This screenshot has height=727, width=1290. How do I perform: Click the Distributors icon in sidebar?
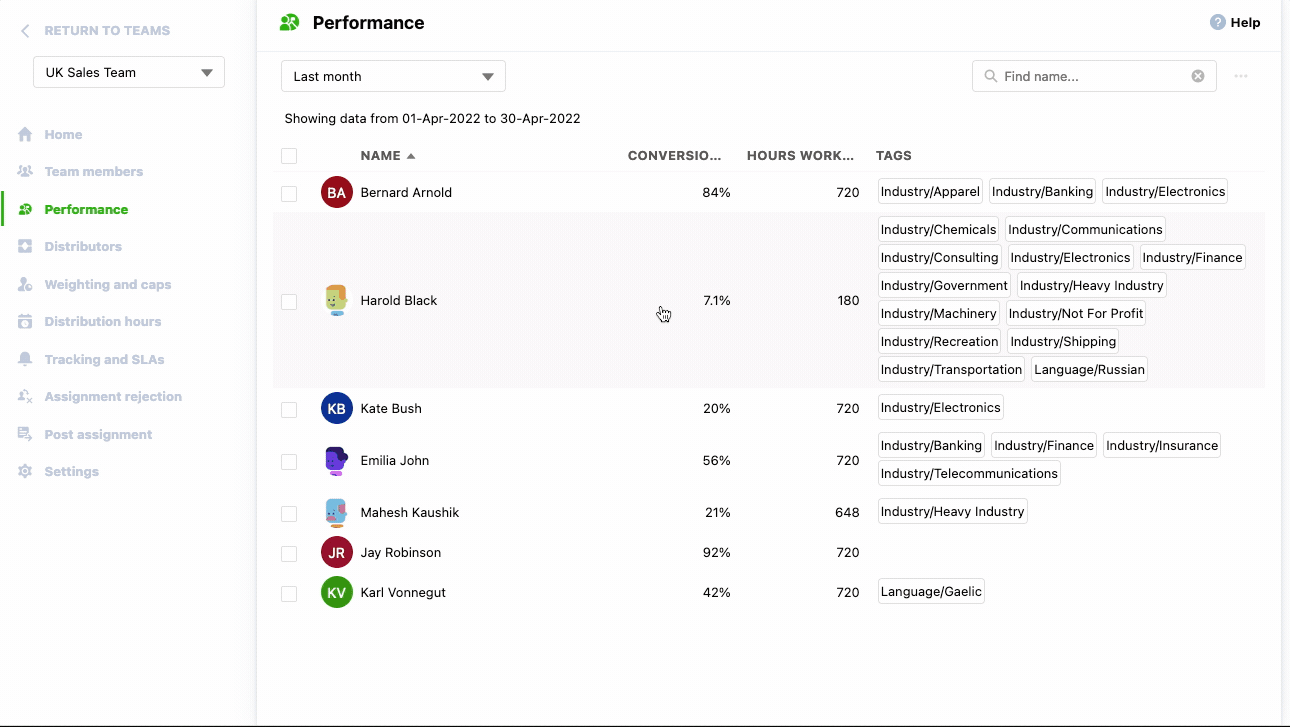coord(25,247)
